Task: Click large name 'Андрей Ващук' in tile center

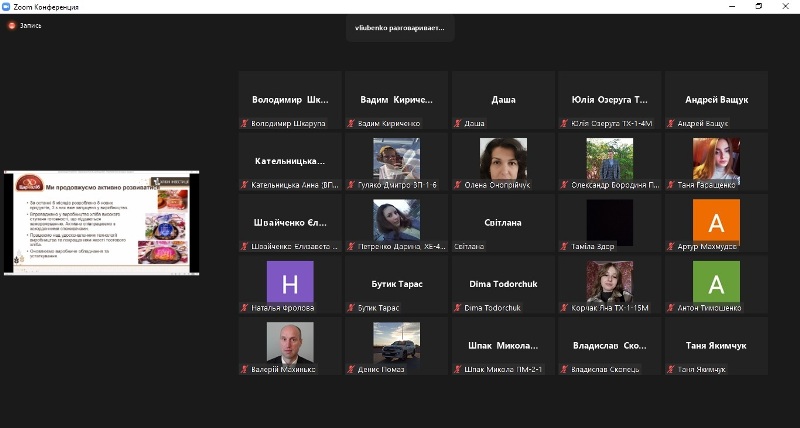Action: (716, 100)
